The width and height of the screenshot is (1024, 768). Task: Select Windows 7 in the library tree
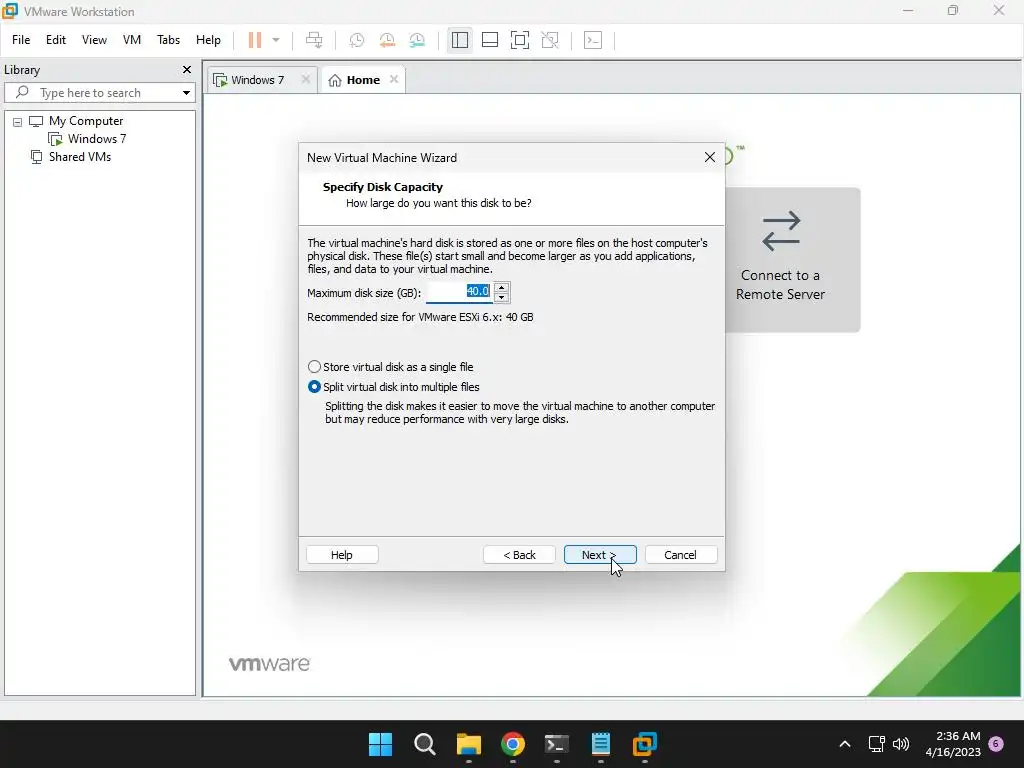[x=96, y=138]
